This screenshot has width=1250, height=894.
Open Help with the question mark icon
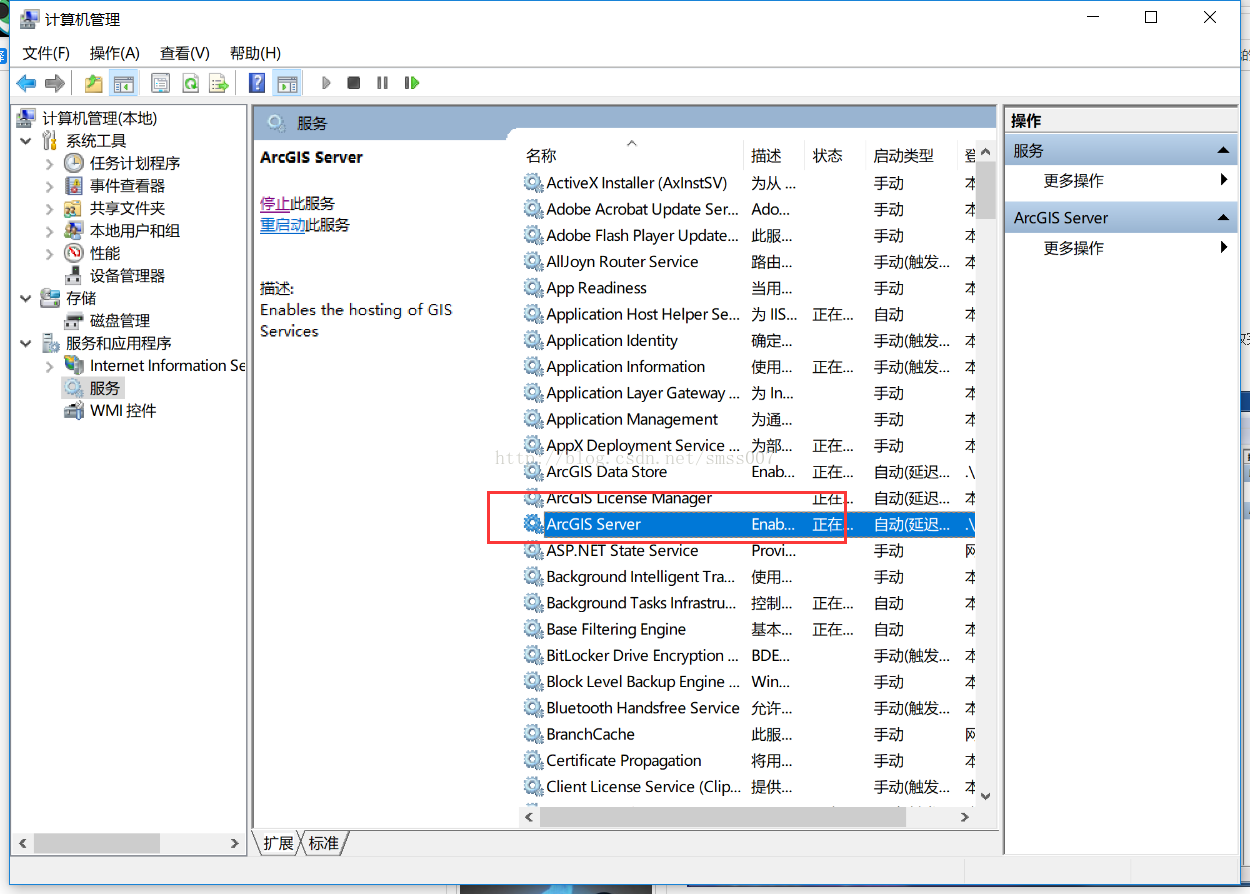tap(257, 83)
